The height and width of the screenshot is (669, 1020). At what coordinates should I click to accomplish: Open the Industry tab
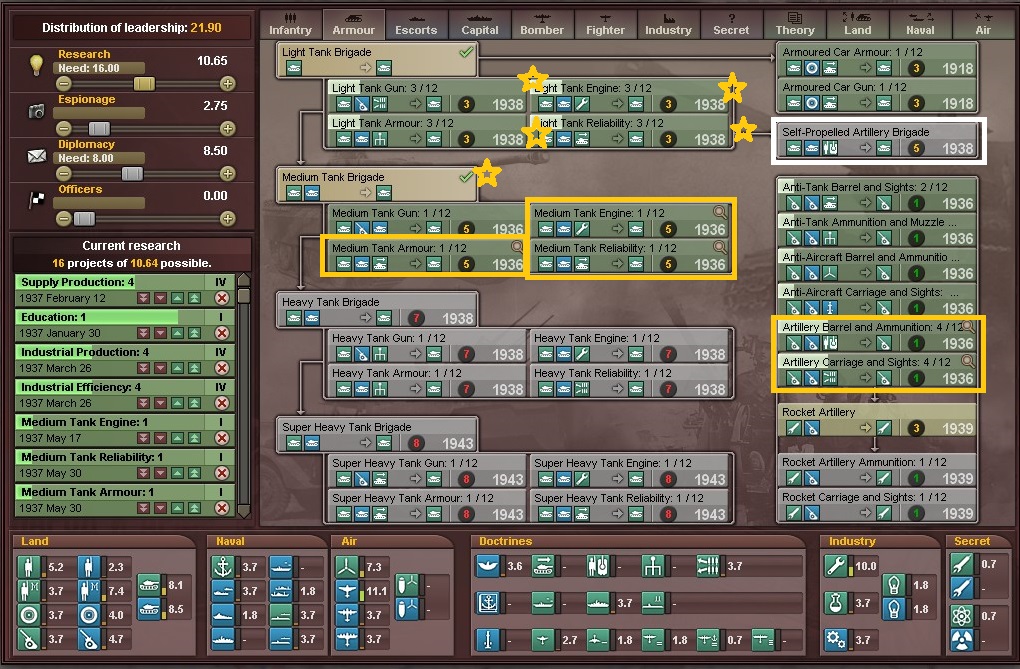pos(668,24)
